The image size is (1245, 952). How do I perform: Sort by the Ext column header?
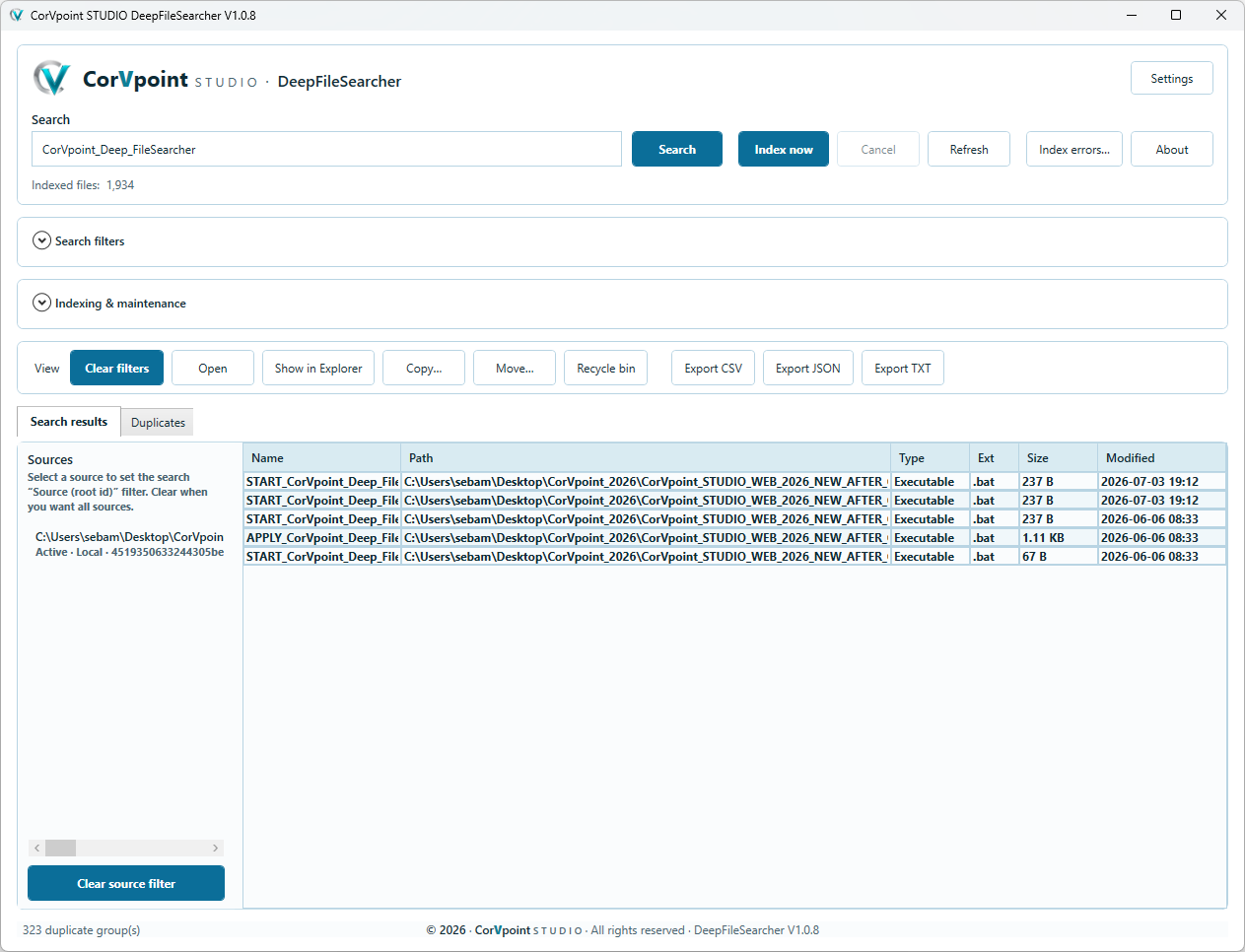point(995,457)
